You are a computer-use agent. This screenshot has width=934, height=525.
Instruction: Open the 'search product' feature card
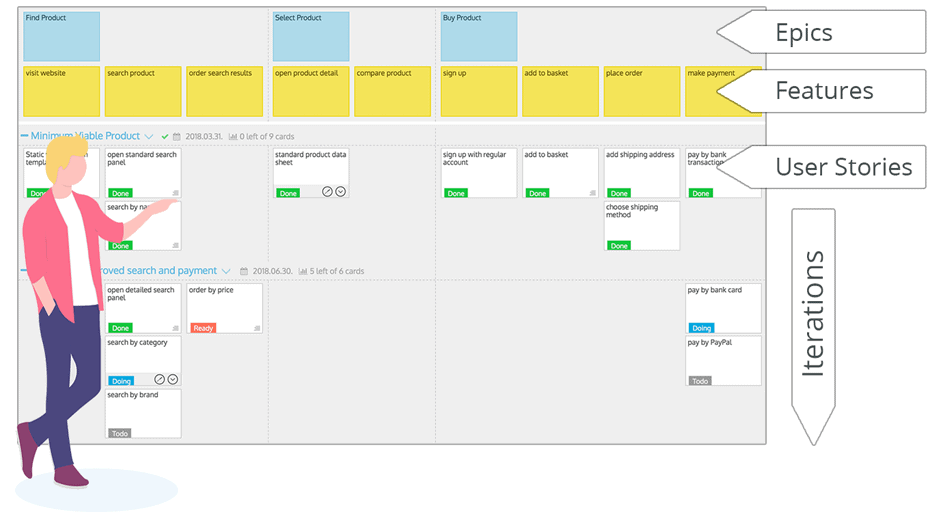point(143,91)
